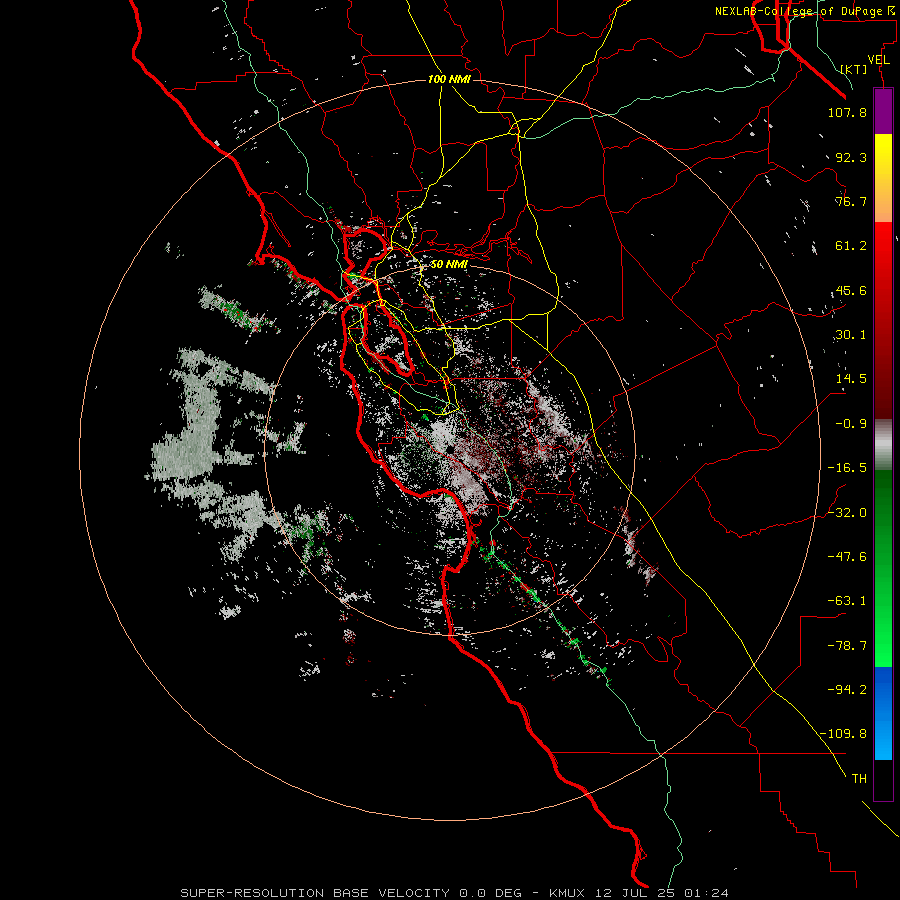This screenshot has height=900, width=900.
Task: Click the 107.8 velocity scale value
Action: click(847, 112)
